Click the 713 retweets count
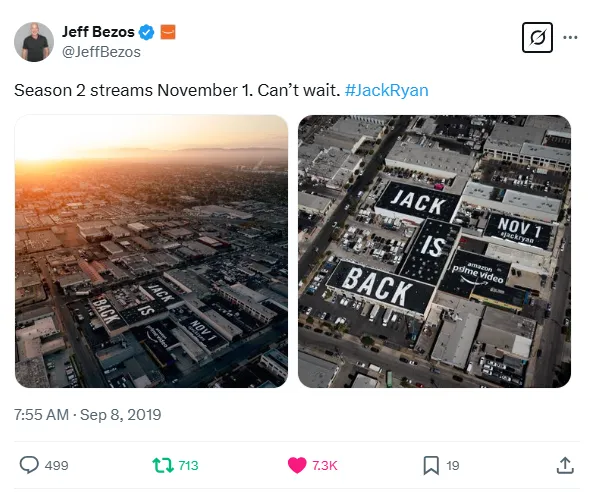This screenshot has height=492, width=594. (188, 465)
